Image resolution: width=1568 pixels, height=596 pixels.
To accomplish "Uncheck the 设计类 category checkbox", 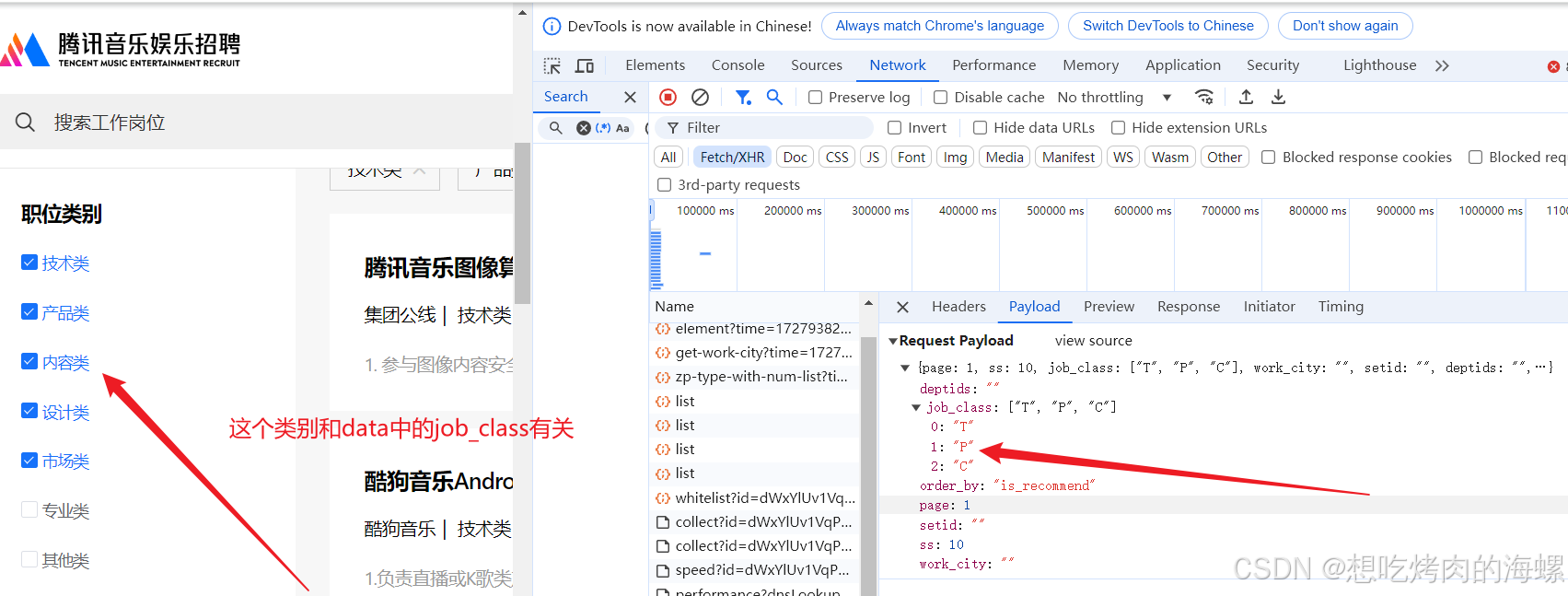I will point(29,412).
